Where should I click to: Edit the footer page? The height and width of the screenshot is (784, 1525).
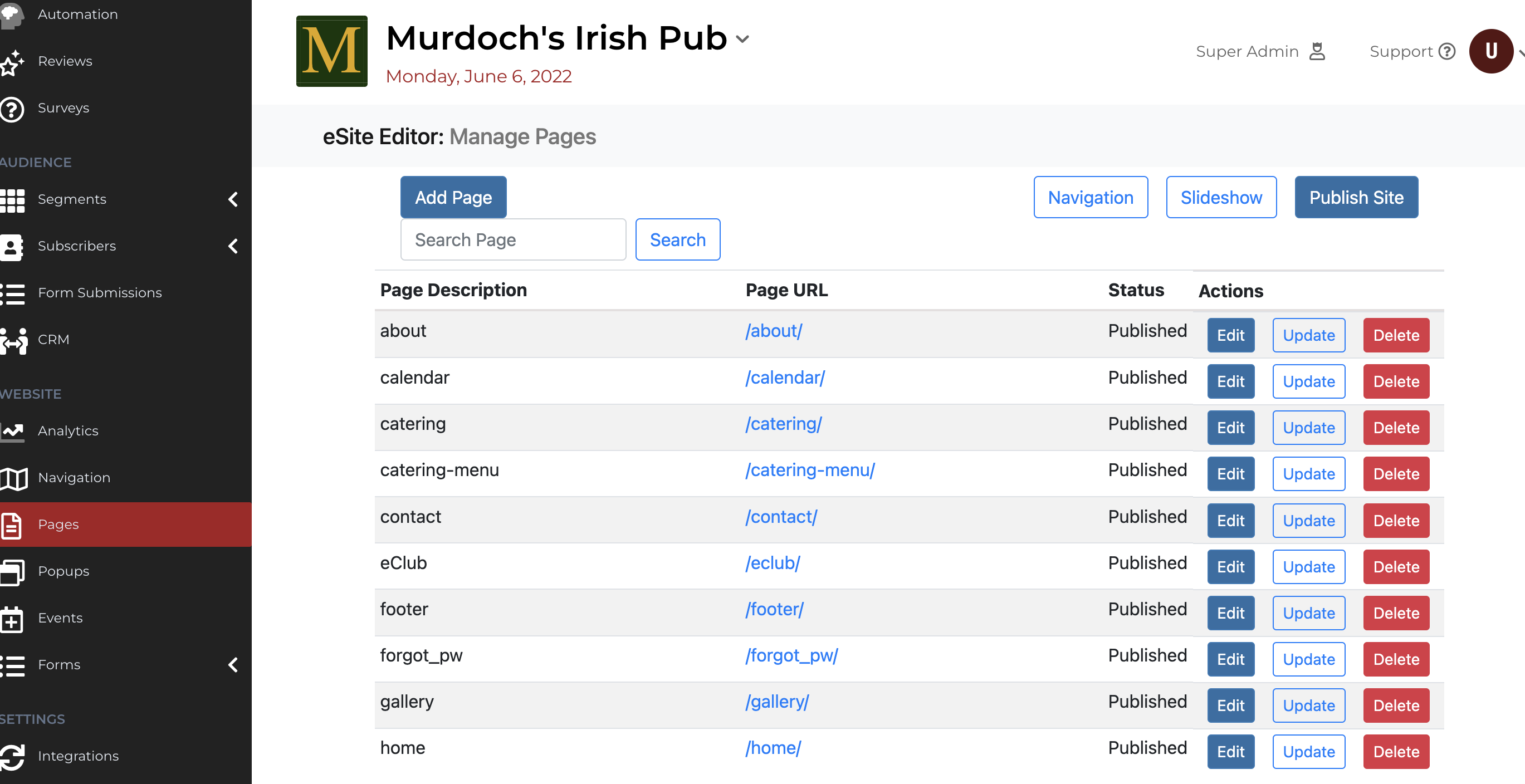click(1231, 613)
